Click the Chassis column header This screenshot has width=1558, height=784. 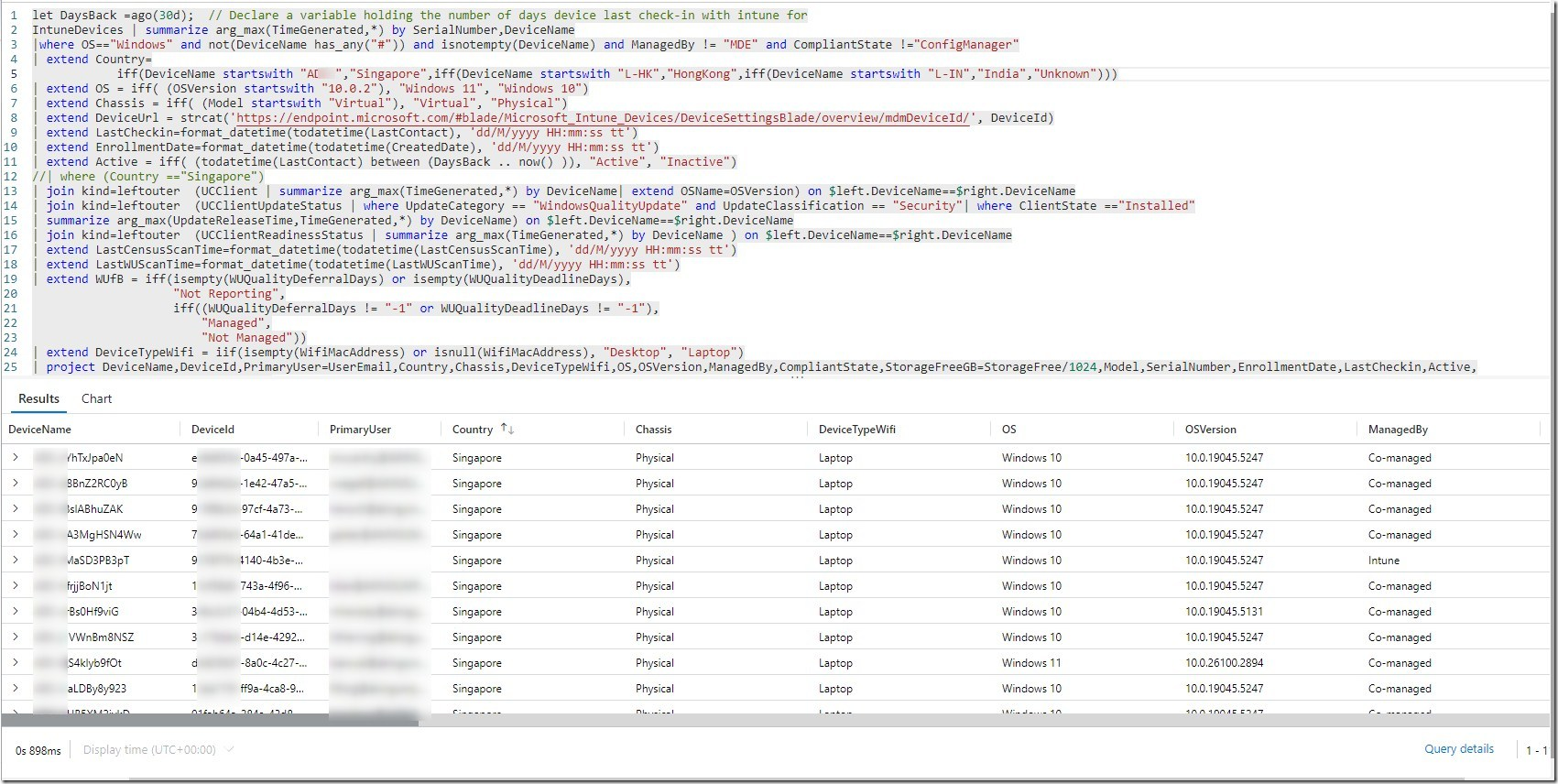click(653, 430)
